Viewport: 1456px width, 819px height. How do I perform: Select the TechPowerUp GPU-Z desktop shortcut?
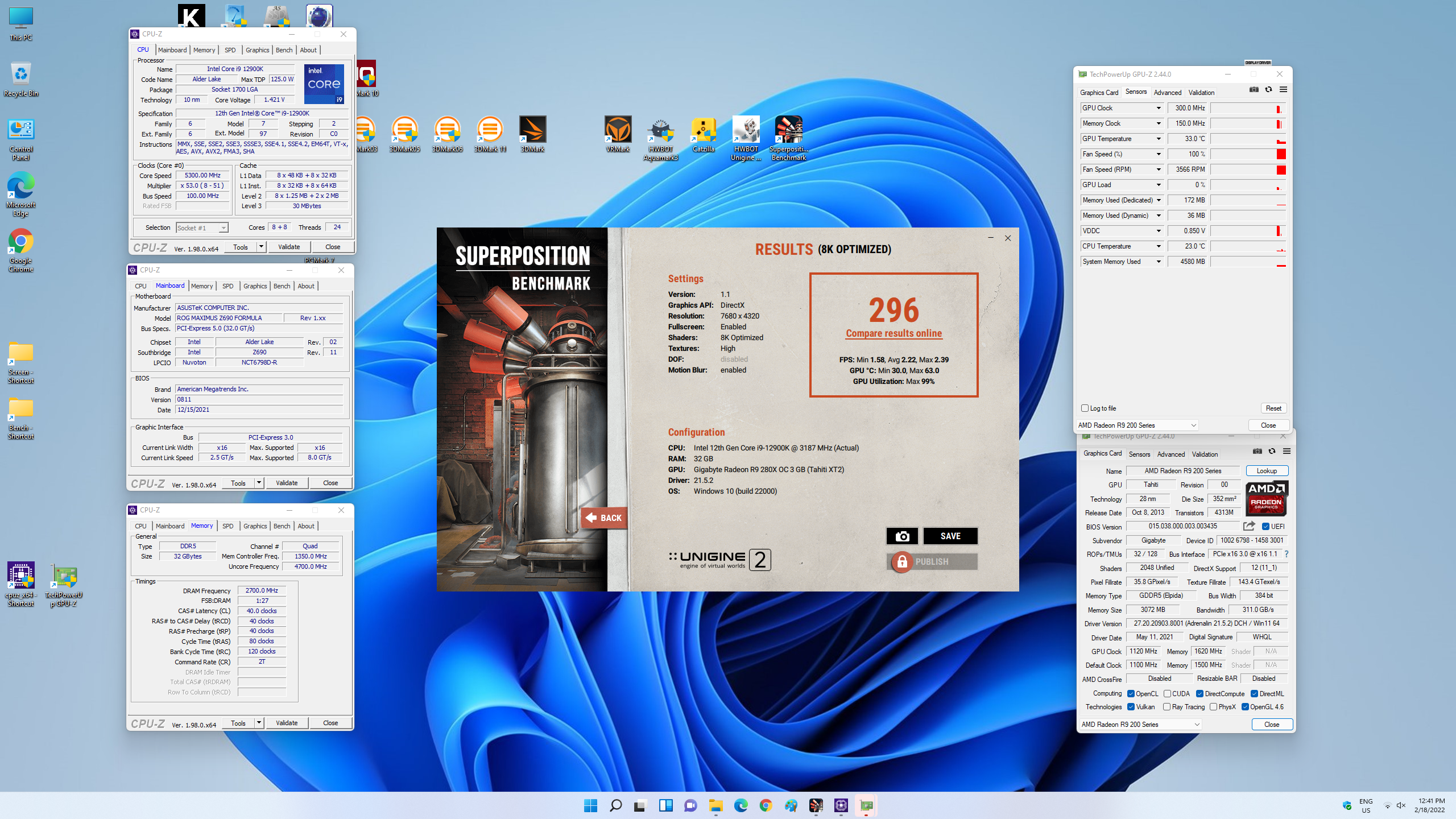(x=64, y=585)
